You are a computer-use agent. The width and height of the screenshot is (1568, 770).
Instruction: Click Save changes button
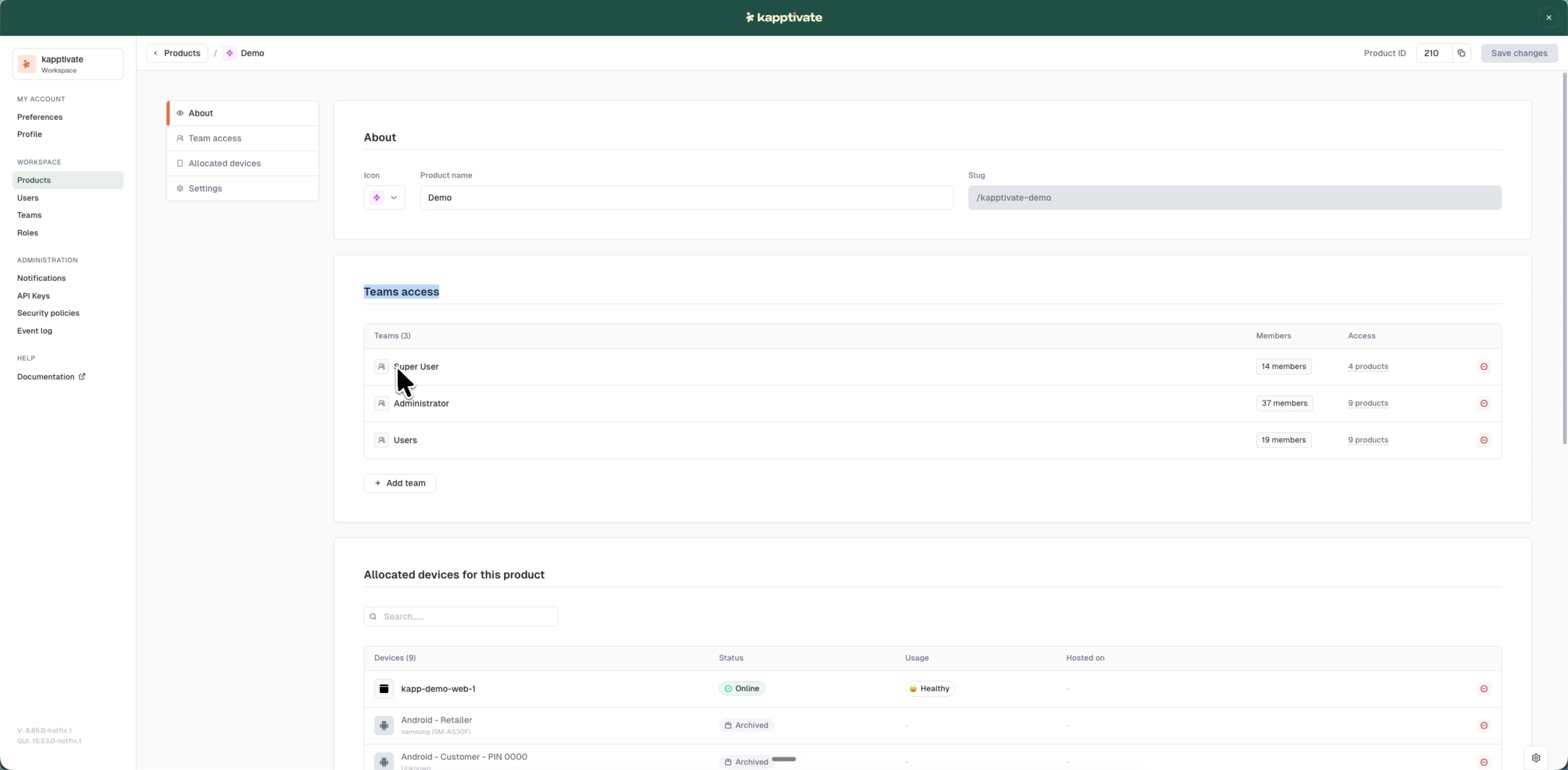1519,53
